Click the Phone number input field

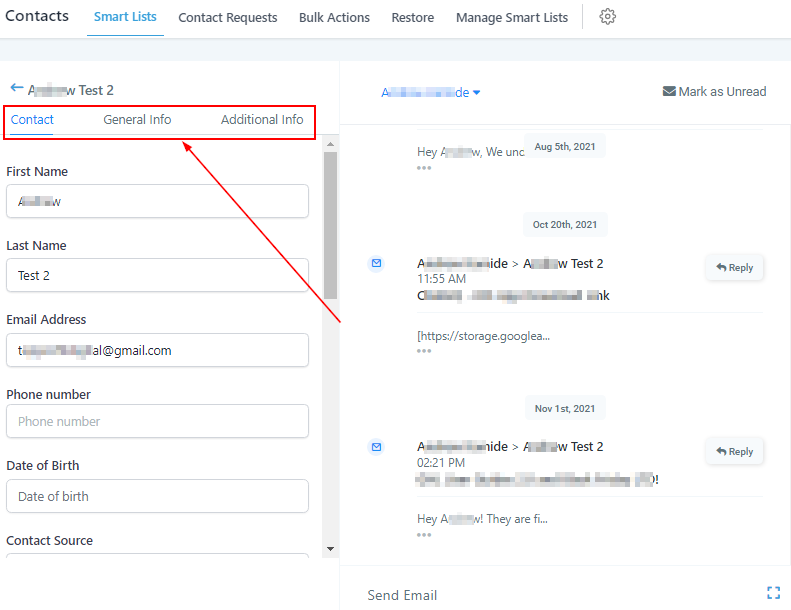point(157,421)
